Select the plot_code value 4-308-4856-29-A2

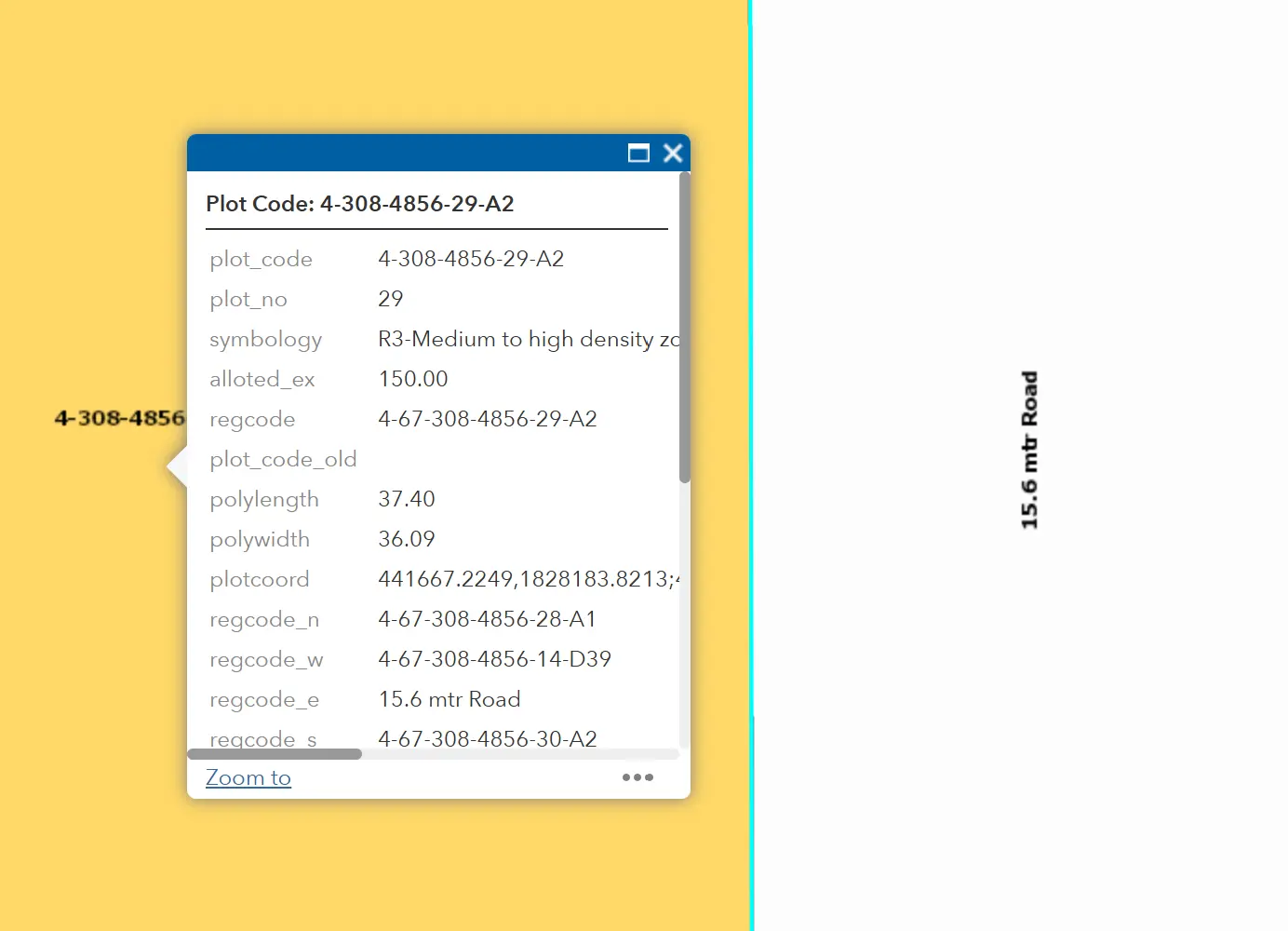coord(471,259)
